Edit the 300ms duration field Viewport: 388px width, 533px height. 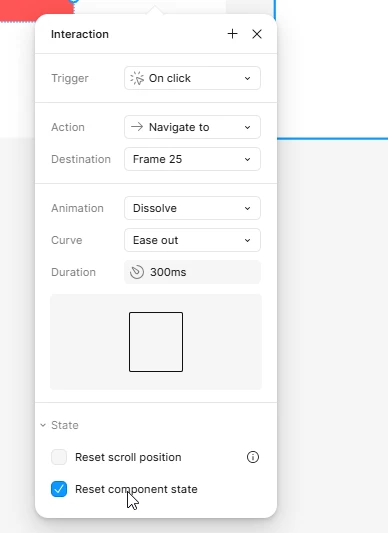point(192,272)
